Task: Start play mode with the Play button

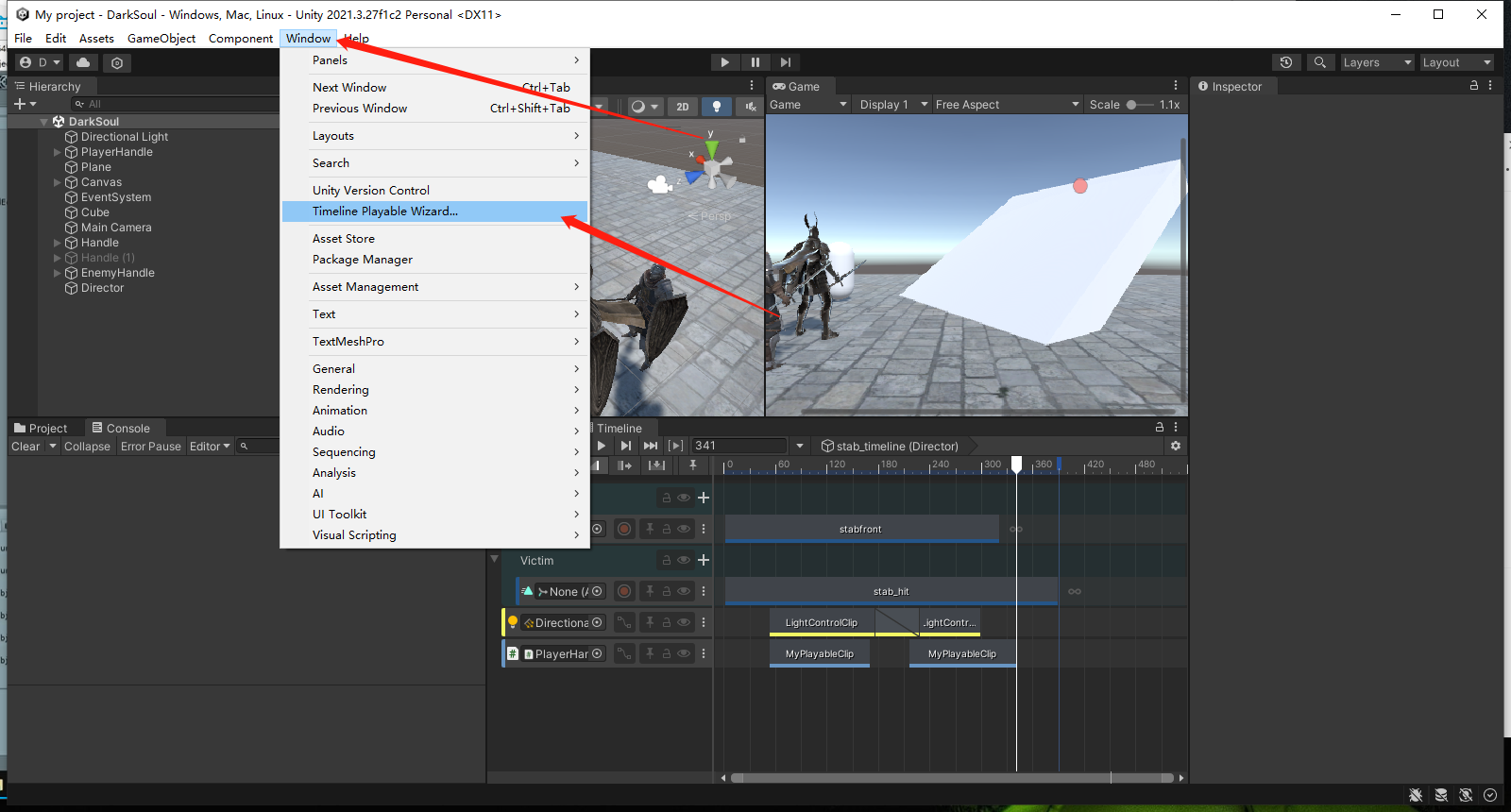Action: pos(724,62)
